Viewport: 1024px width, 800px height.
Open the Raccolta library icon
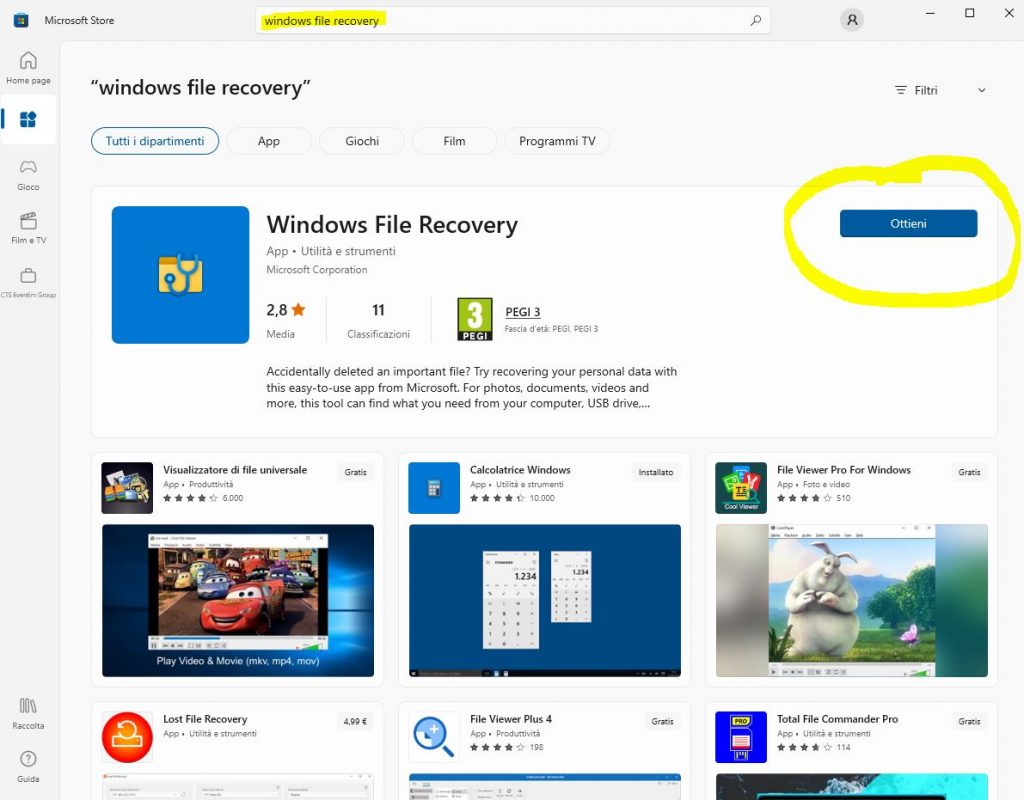click(x=28, y=713)
